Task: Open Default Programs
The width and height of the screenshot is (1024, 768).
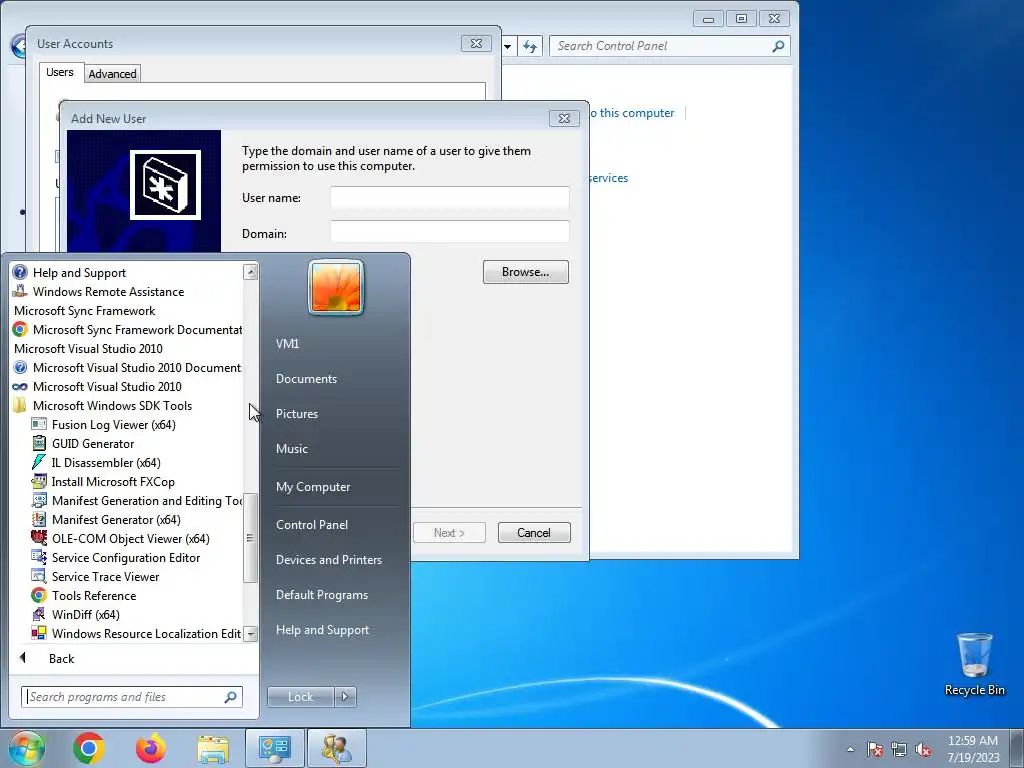Action: click(321, 595)
